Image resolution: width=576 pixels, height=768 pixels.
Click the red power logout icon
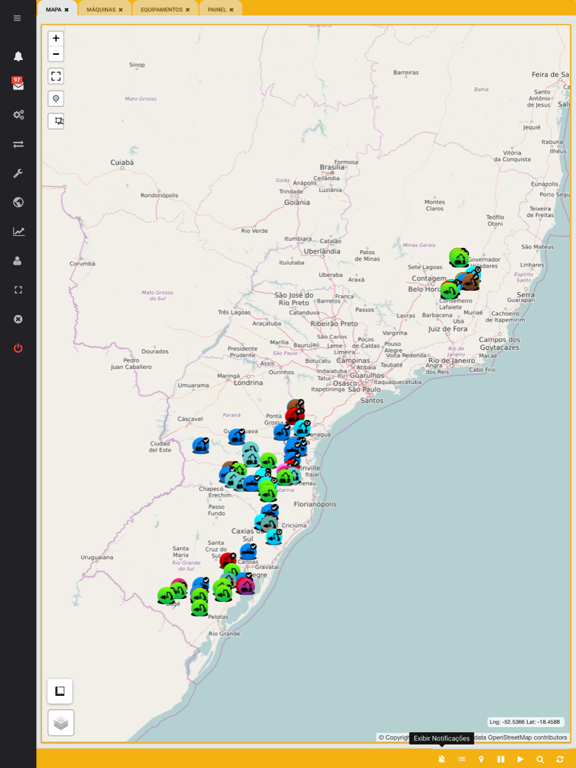click(x=18, y=348)
